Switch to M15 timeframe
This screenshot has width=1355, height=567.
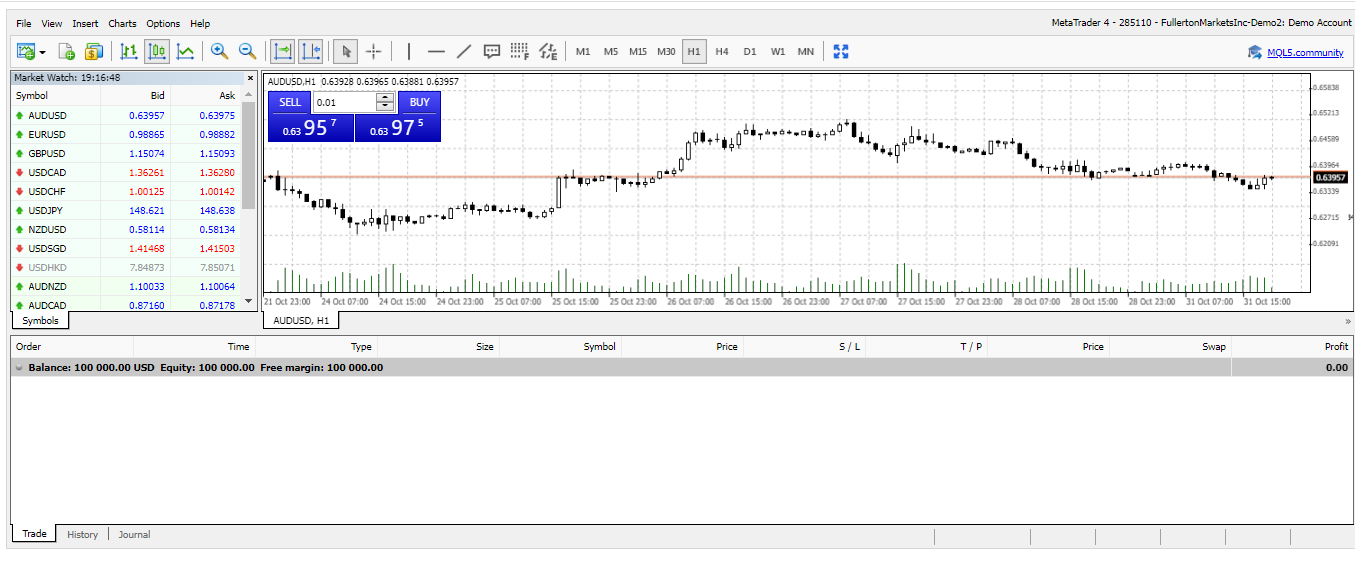pos(638,52)
